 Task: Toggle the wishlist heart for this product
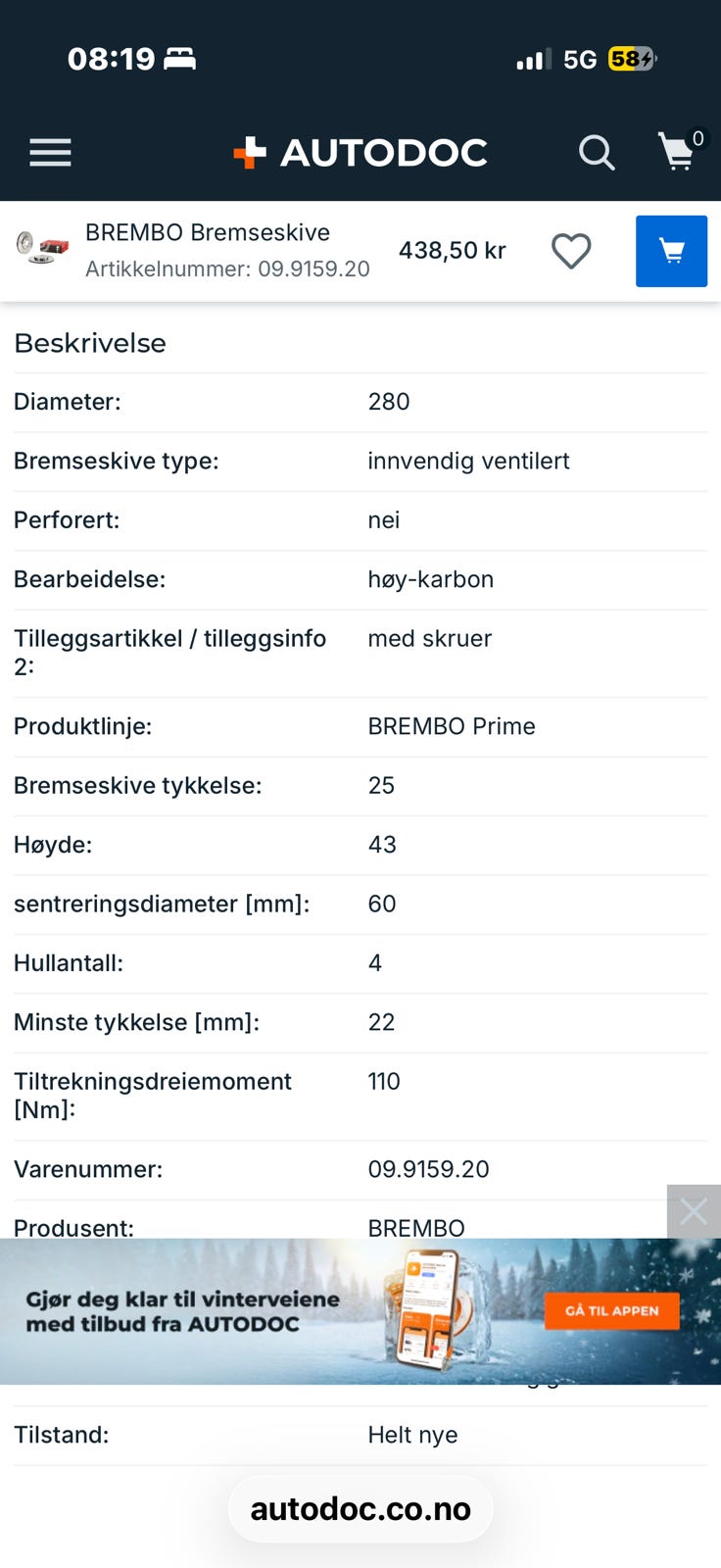click(571, 251)
